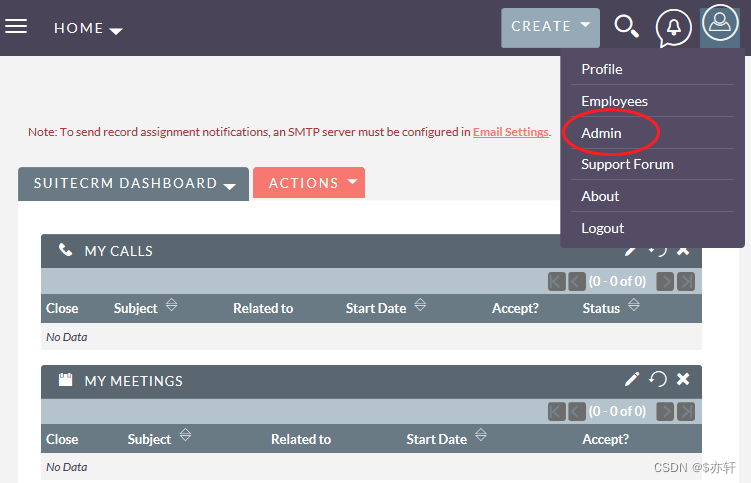Viewport: 751px width, 483px height.
Task: Sort My Calls by Status arrows
Action: click(x=634, y=305)
